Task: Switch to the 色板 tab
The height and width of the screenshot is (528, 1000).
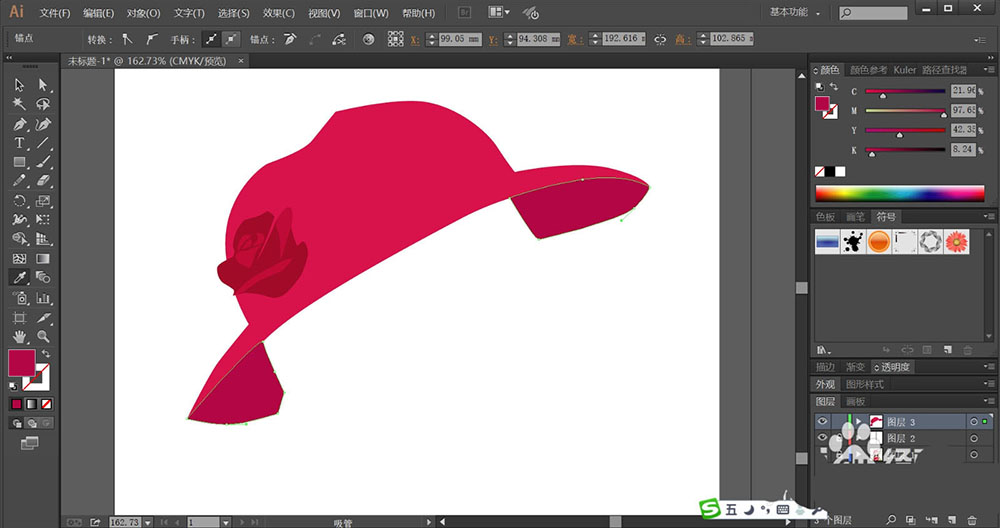Action: point(825,216)
